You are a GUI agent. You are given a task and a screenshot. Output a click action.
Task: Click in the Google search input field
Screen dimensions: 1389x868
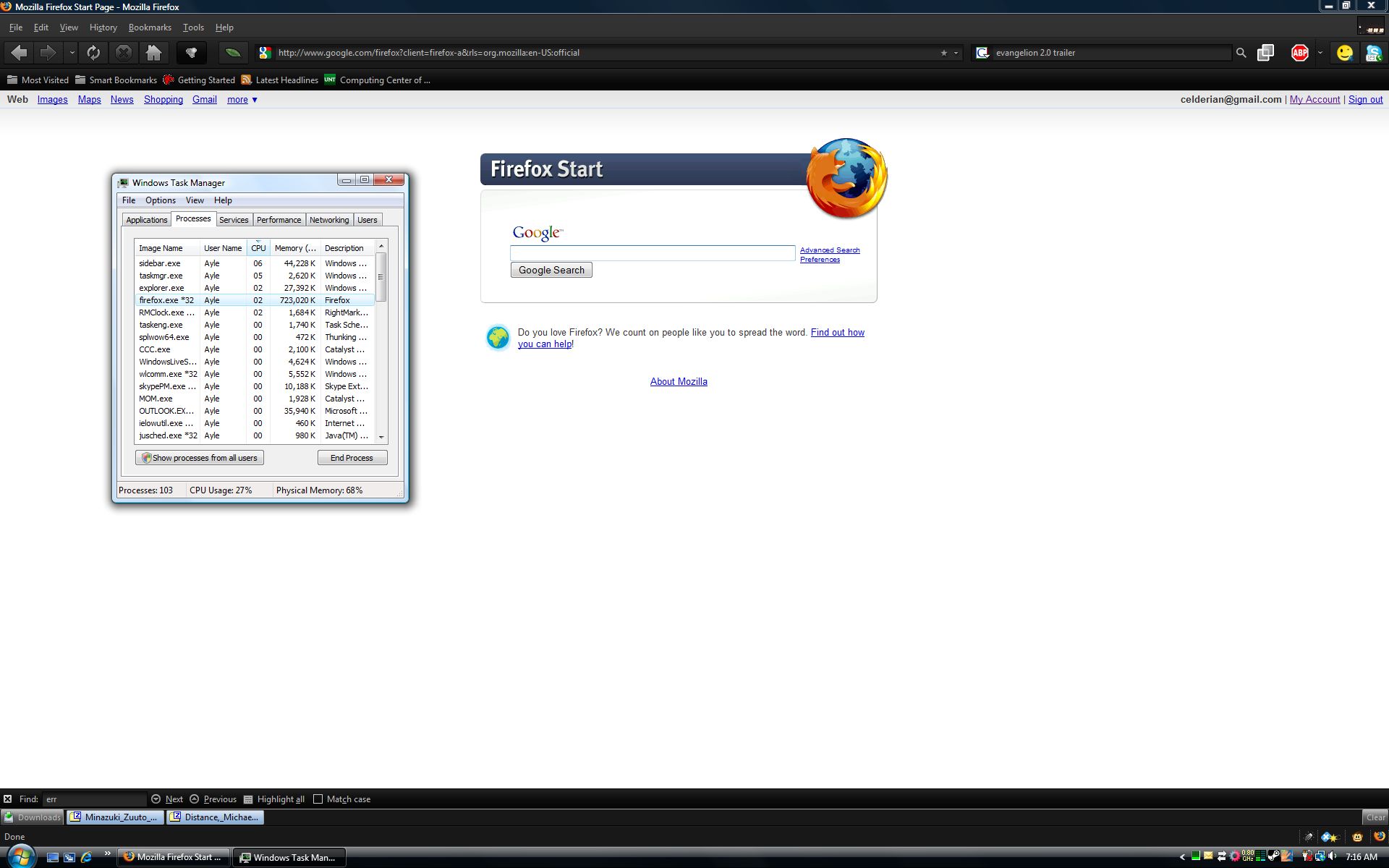(x=653, y=253)
